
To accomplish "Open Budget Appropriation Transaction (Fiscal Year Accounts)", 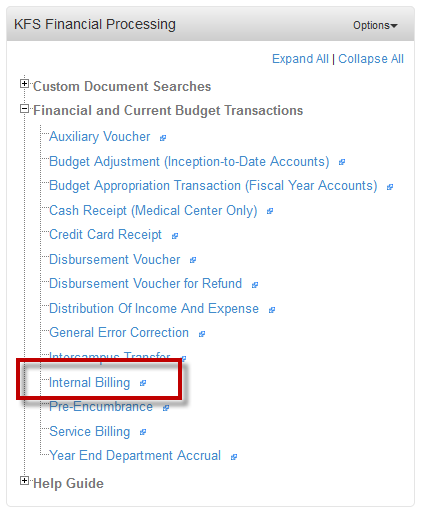I will [x=213, y=186].
